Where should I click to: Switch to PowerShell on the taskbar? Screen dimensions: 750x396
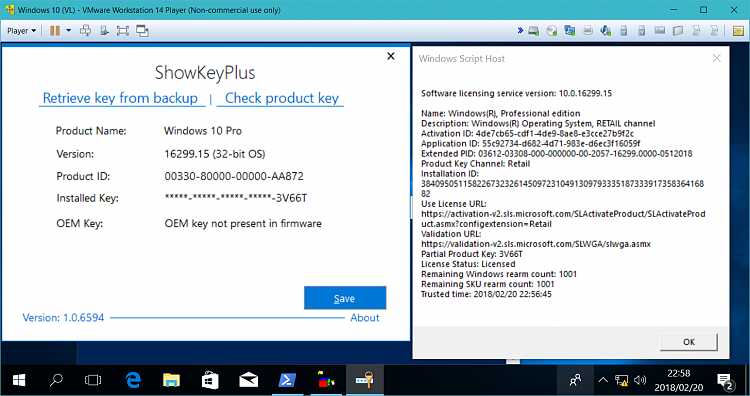(x=287, y=380)
